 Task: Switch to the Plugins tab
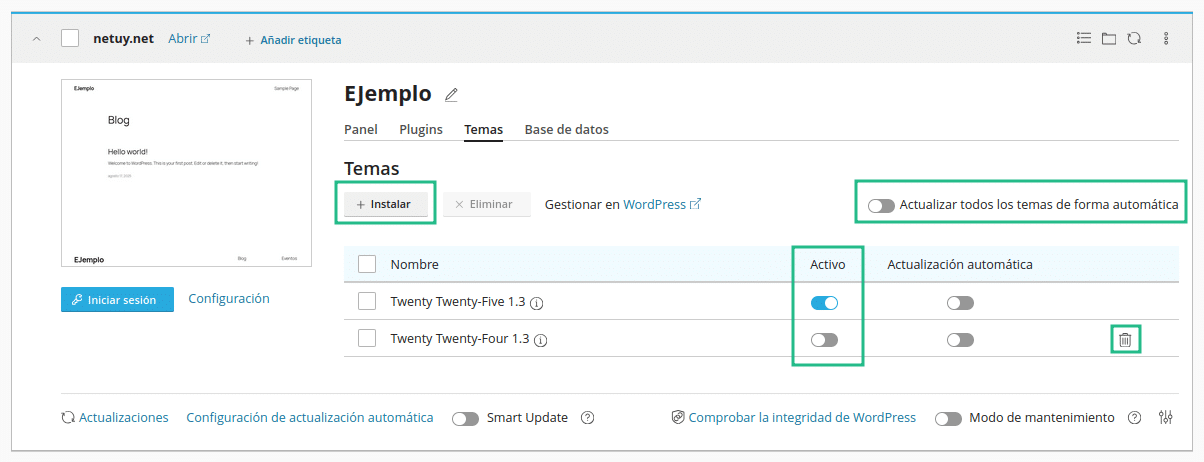tap(421, 130)
